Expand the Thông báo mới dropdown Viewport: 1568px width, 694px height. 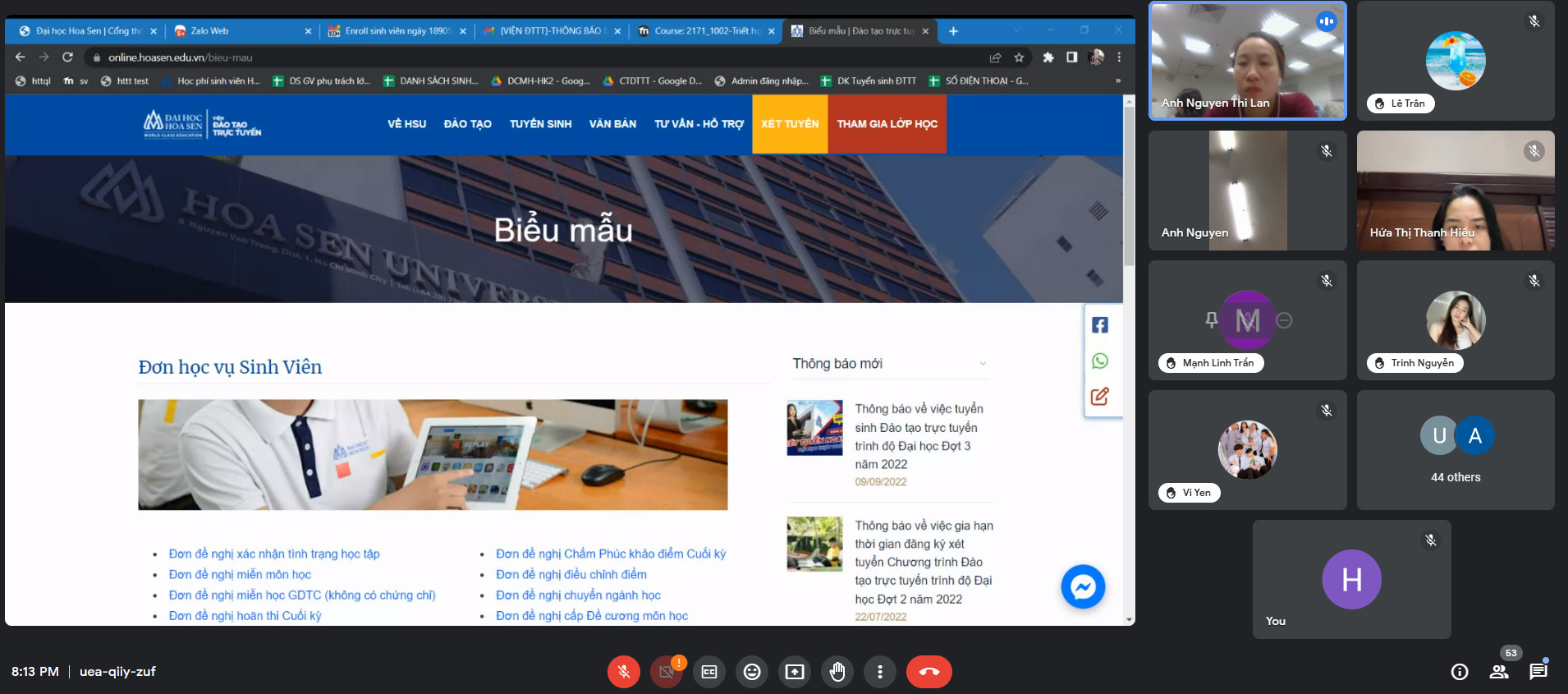point(982,364)
